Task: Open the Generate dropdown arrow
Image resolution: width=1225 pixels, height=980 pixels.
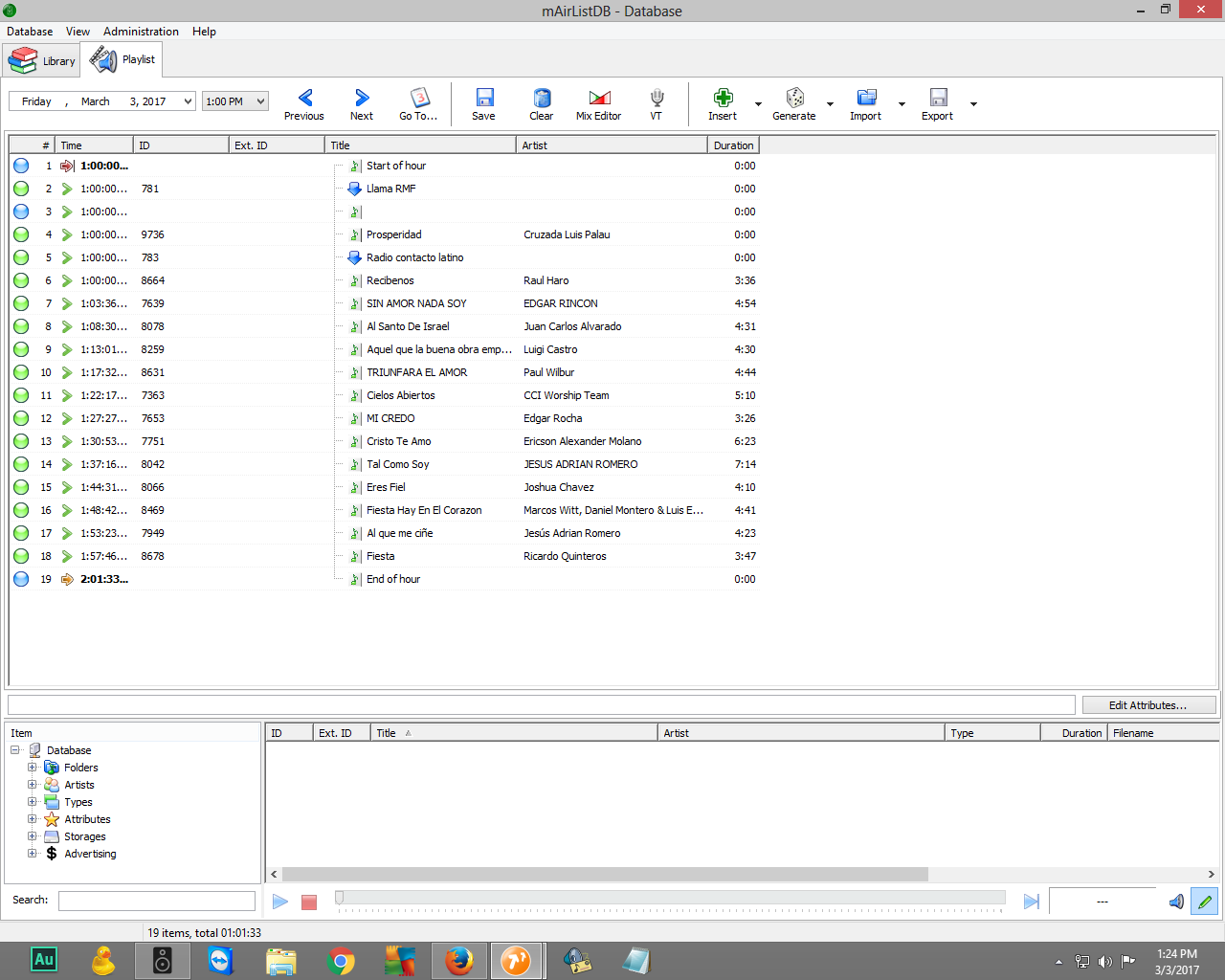Action: point(830,104)
